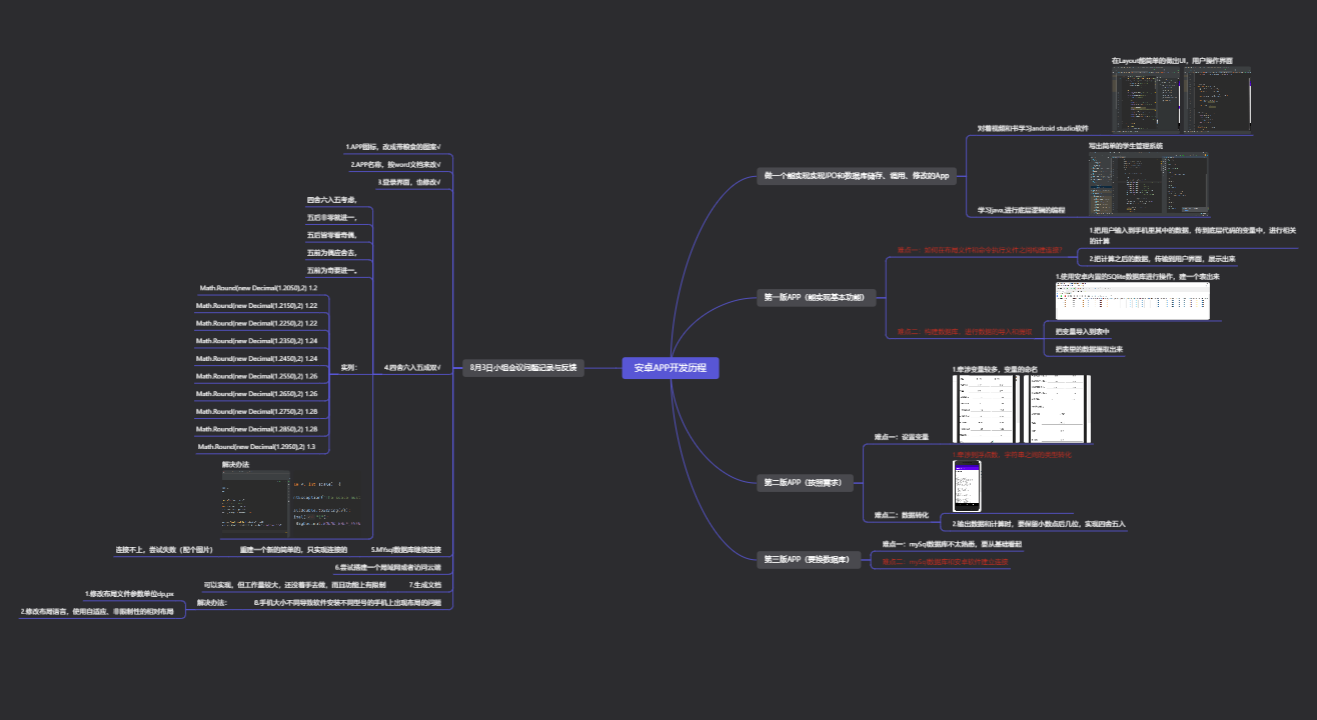This screenshot has height=720, width=1317.
Task: Select the '7.生成文档' node
Action: [425, 584]
